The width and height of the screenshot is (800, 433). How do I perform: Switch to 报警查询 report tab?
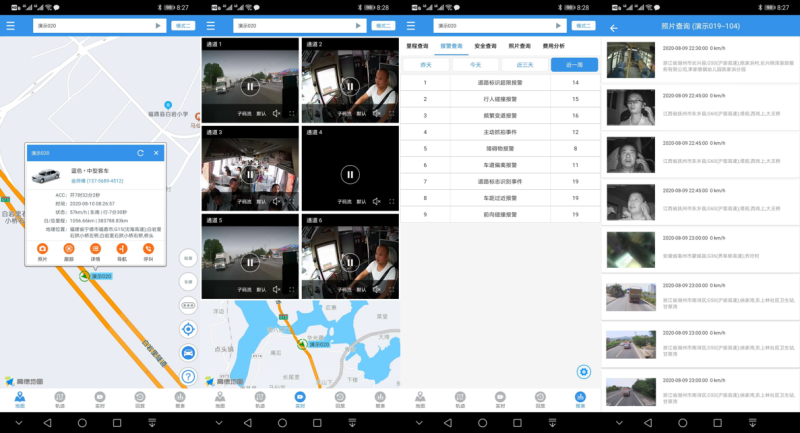click(452, 46)
